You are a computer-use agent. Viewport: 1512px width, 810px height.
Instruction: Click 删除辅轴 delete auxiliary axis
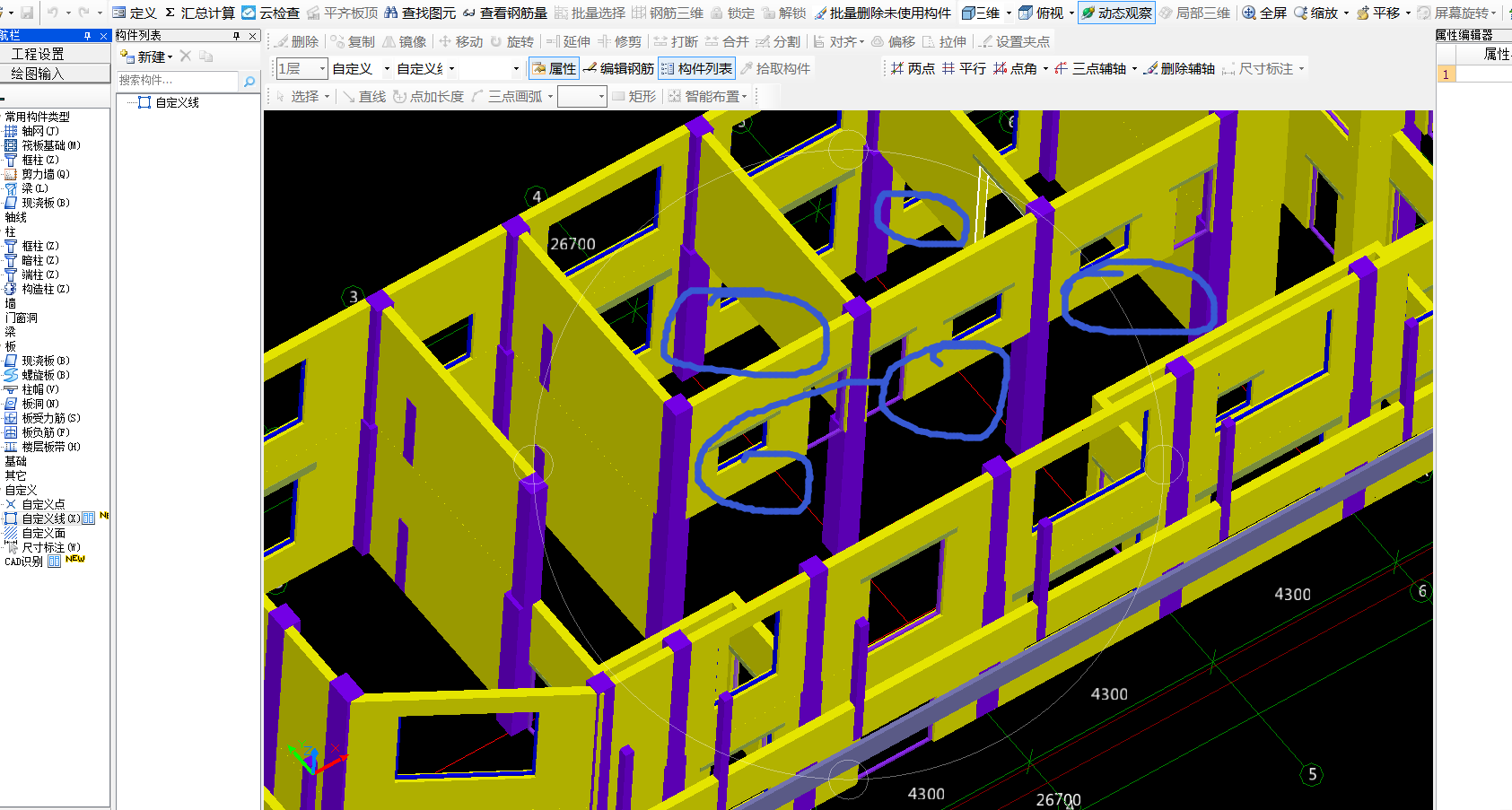tap(1179, 68)
